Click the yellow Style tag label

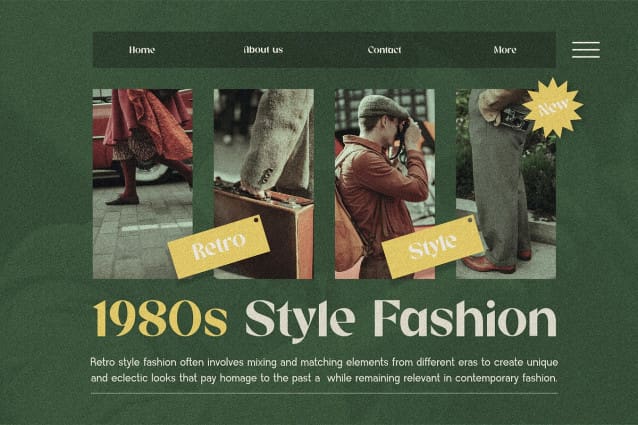point(433,246)
